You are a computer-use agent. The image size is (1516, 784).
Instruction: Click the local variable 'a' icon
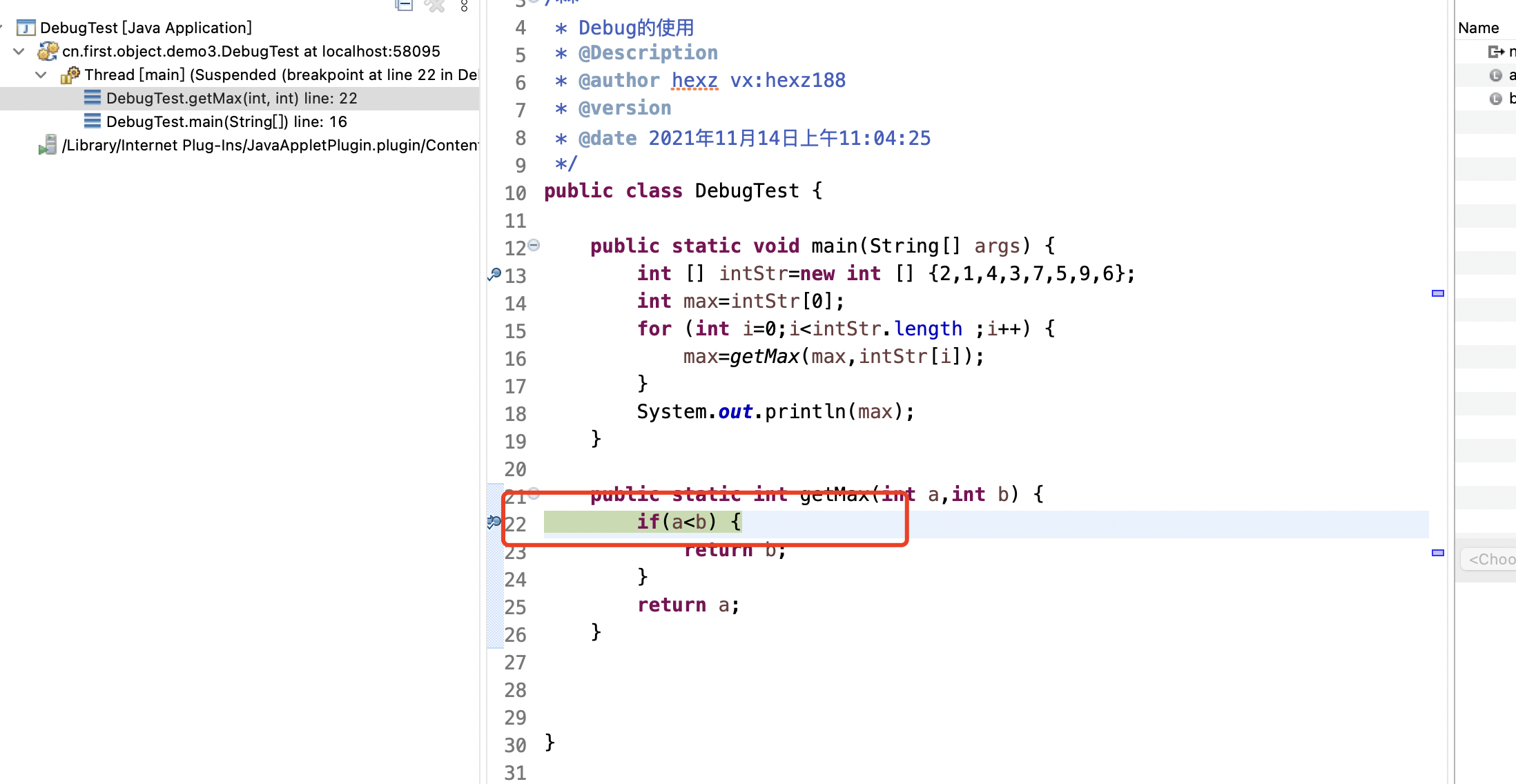(x=1495, y=75)
